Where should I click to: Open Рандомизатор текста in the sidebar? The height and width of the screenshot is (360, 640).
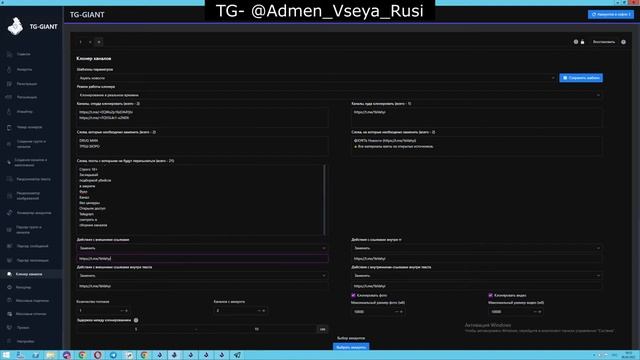pos(33,179)
